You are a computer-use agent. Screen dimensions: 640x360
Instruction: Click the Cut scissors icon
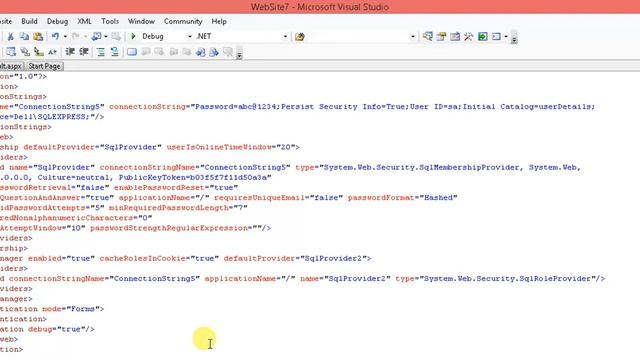(11, 37)
